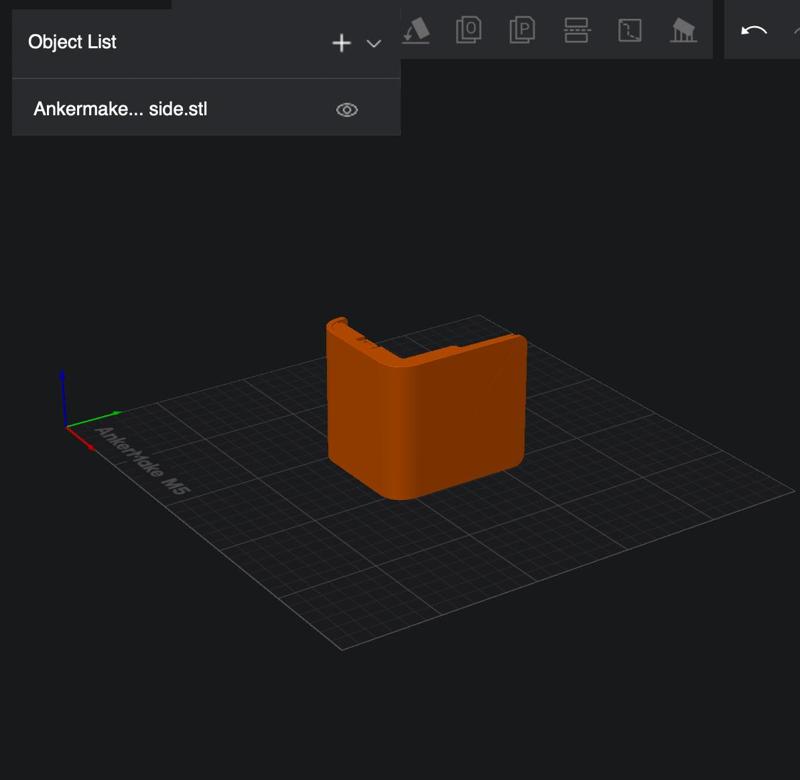The height and width of the screenshot is (780, 800).
Task: Select the Ankermake side.stl list entry
Action: click(x=120, y=110)
